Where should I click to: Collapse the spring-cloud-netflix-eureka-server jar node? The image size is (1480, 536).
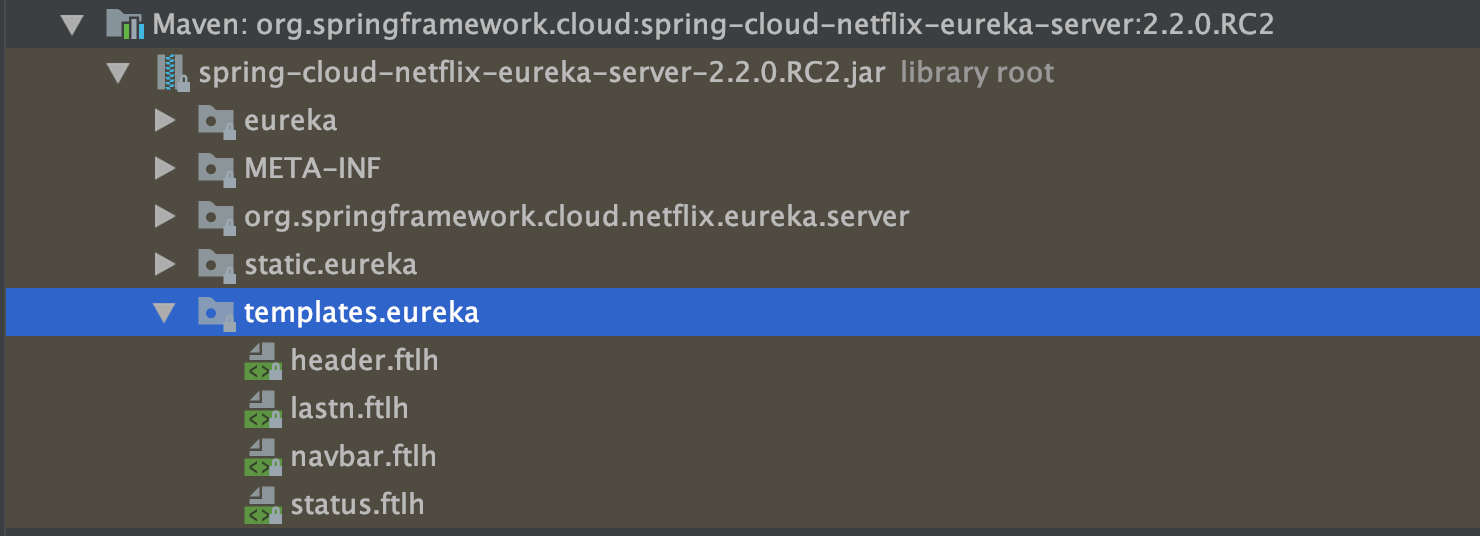pyautogui.click(x=118, y=73)
